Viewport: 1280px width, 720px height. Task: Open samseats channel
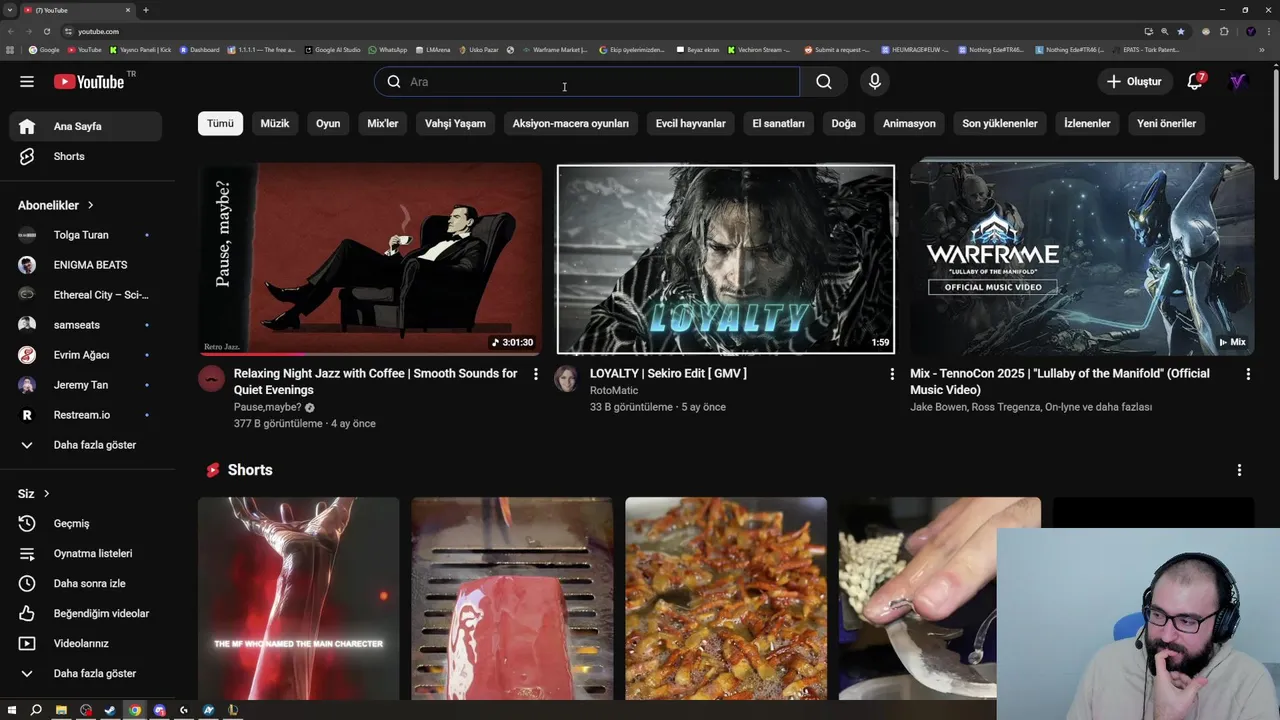point(85,325)
